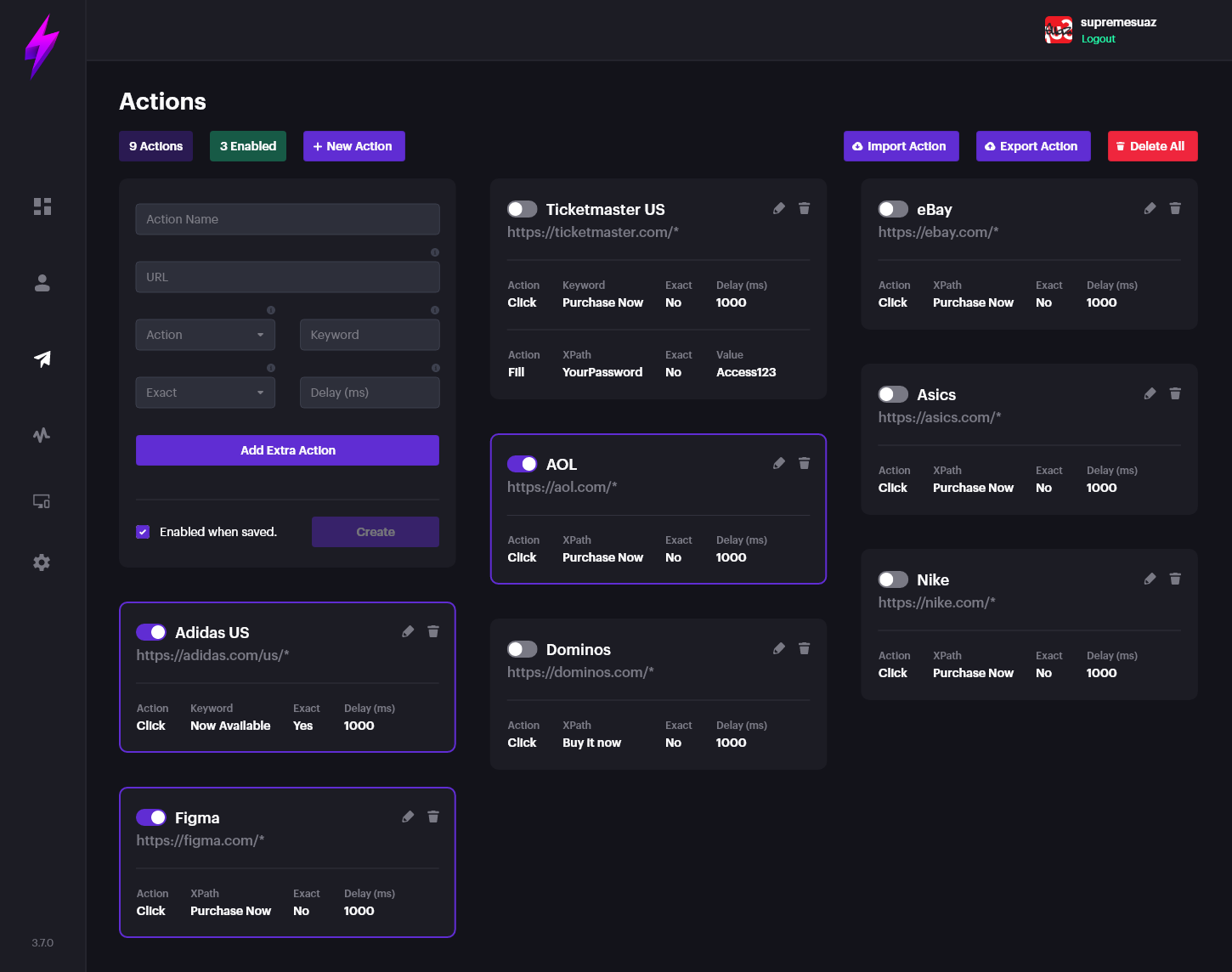This screenshot has width=1232, height=972.
Task: Click the info icon above Keyword field
Action: (435, 310)
